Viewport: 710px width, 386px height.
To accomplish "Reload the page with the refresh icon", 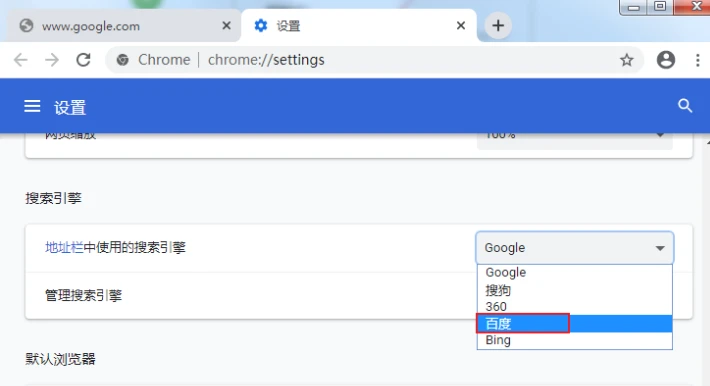I will [83, 60].
